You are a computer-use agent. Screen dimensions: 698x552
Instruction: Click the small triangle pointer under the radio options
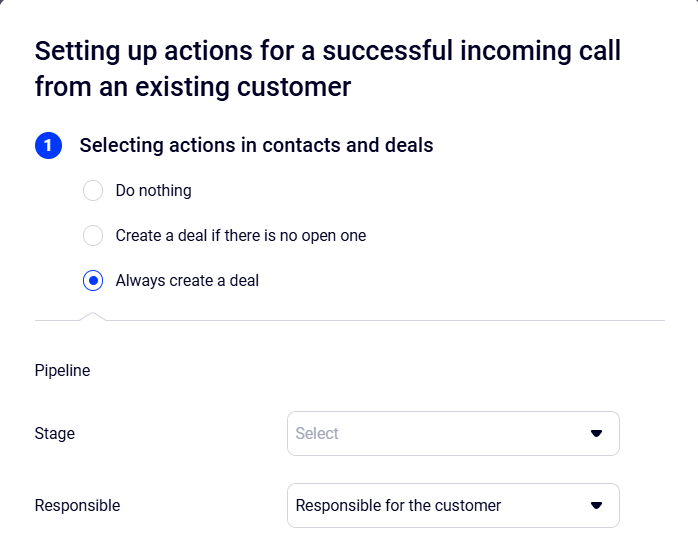(x=93, y=316)
